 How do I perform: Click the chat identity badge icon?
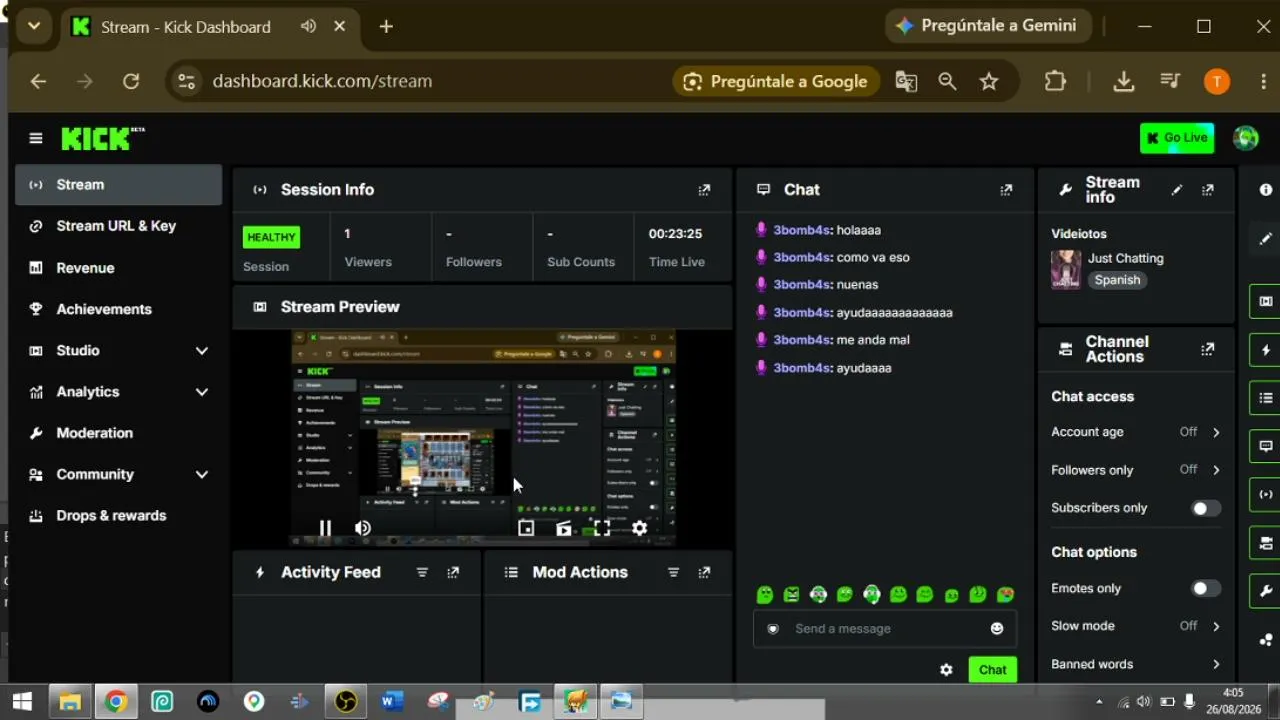(x=772, y=629)
